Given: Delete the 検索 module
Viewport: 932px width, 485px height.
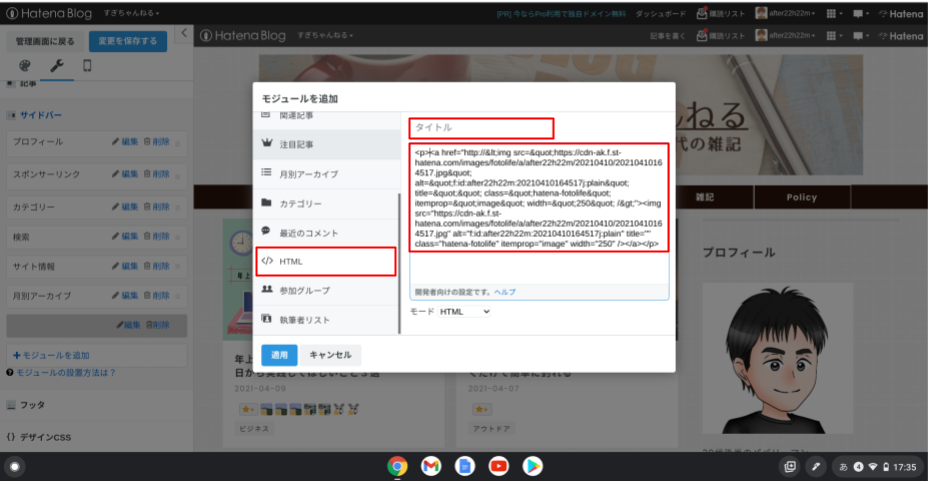Looking at the screenshot, I should pyautogui.click(x=156, y=237).
